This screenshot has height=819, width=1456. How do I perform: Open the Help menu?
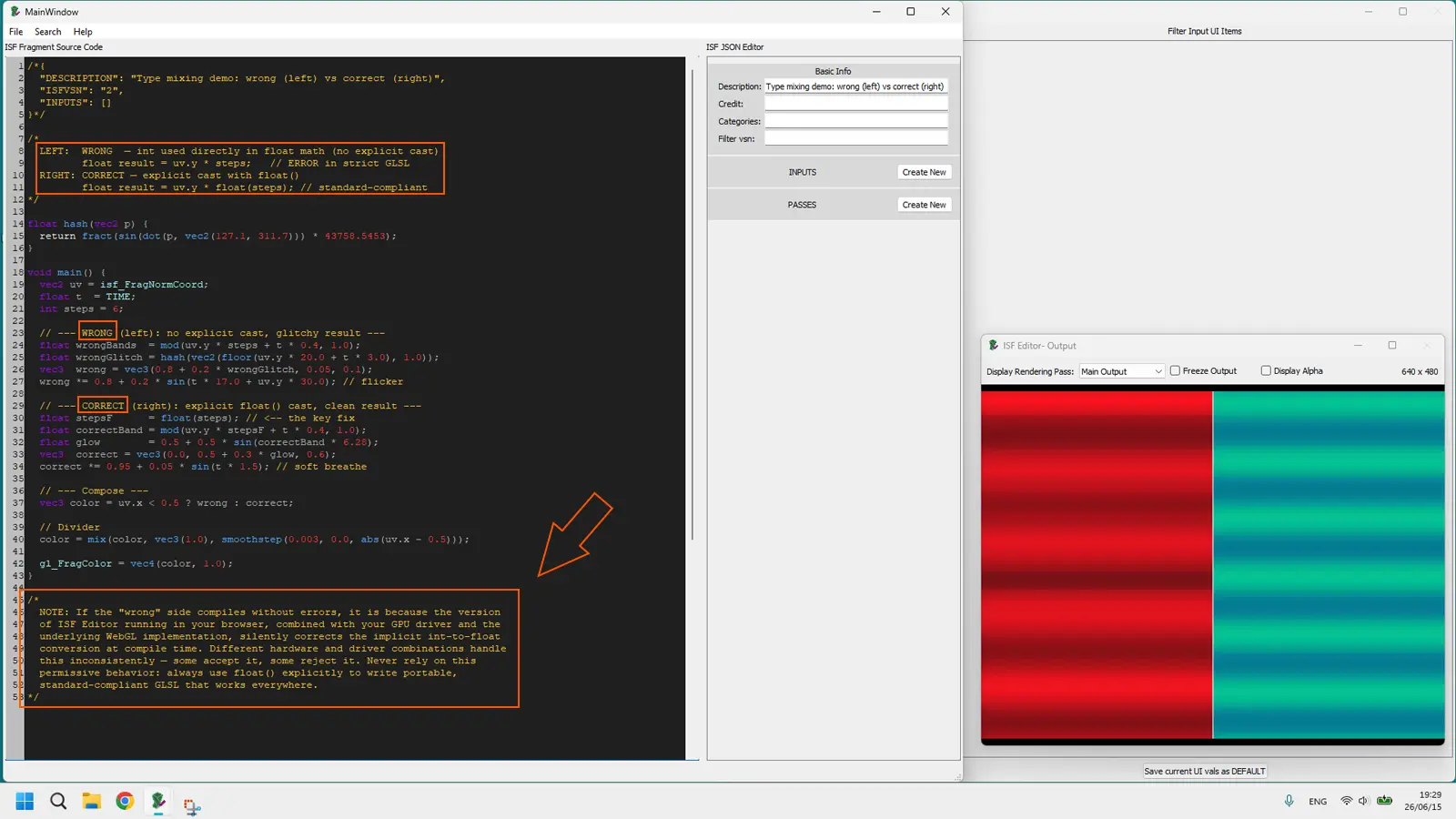pos(83,31)
